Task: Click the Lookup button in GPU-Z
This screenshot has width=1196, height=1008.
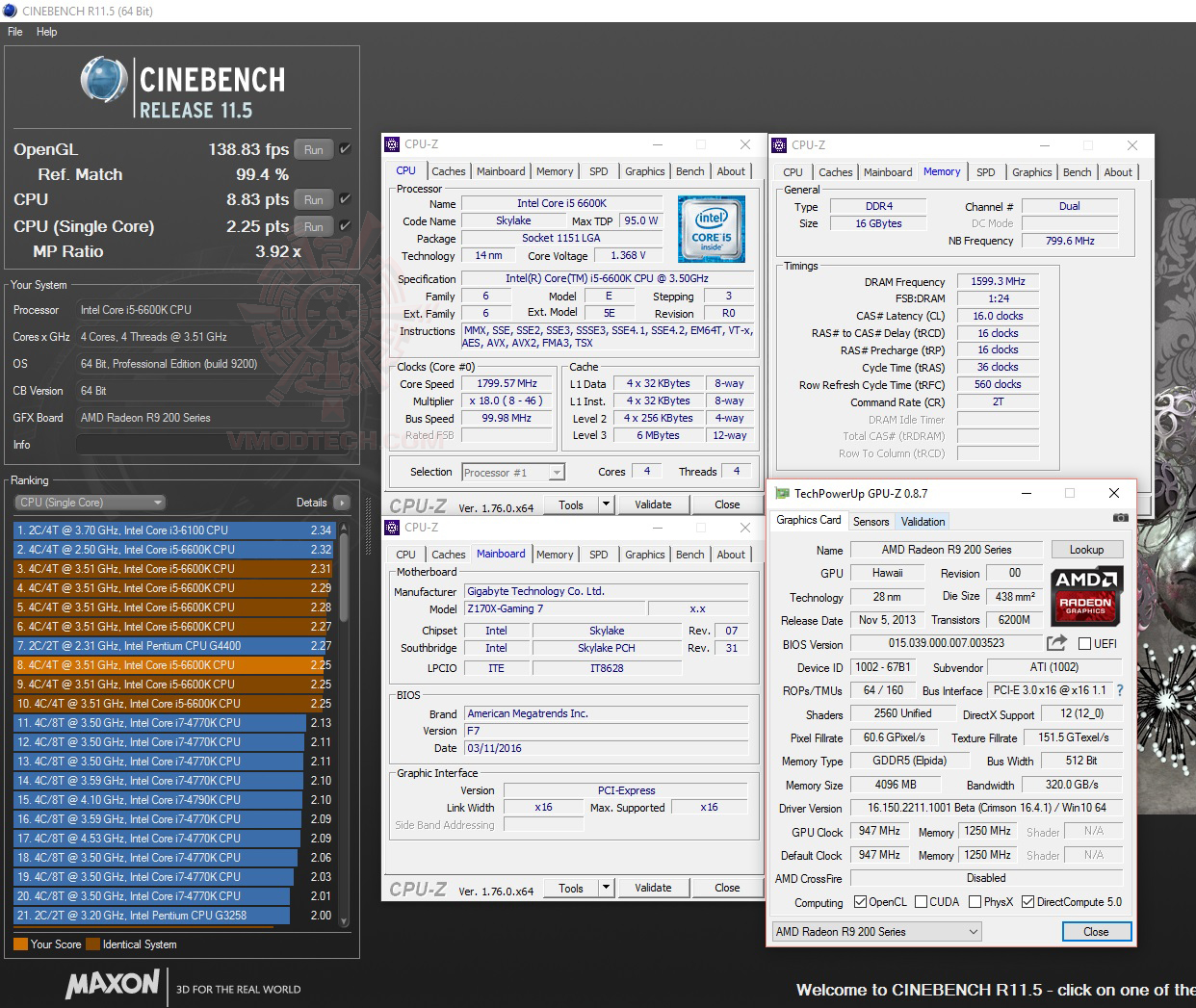Action: click(x=1086, y=550)
